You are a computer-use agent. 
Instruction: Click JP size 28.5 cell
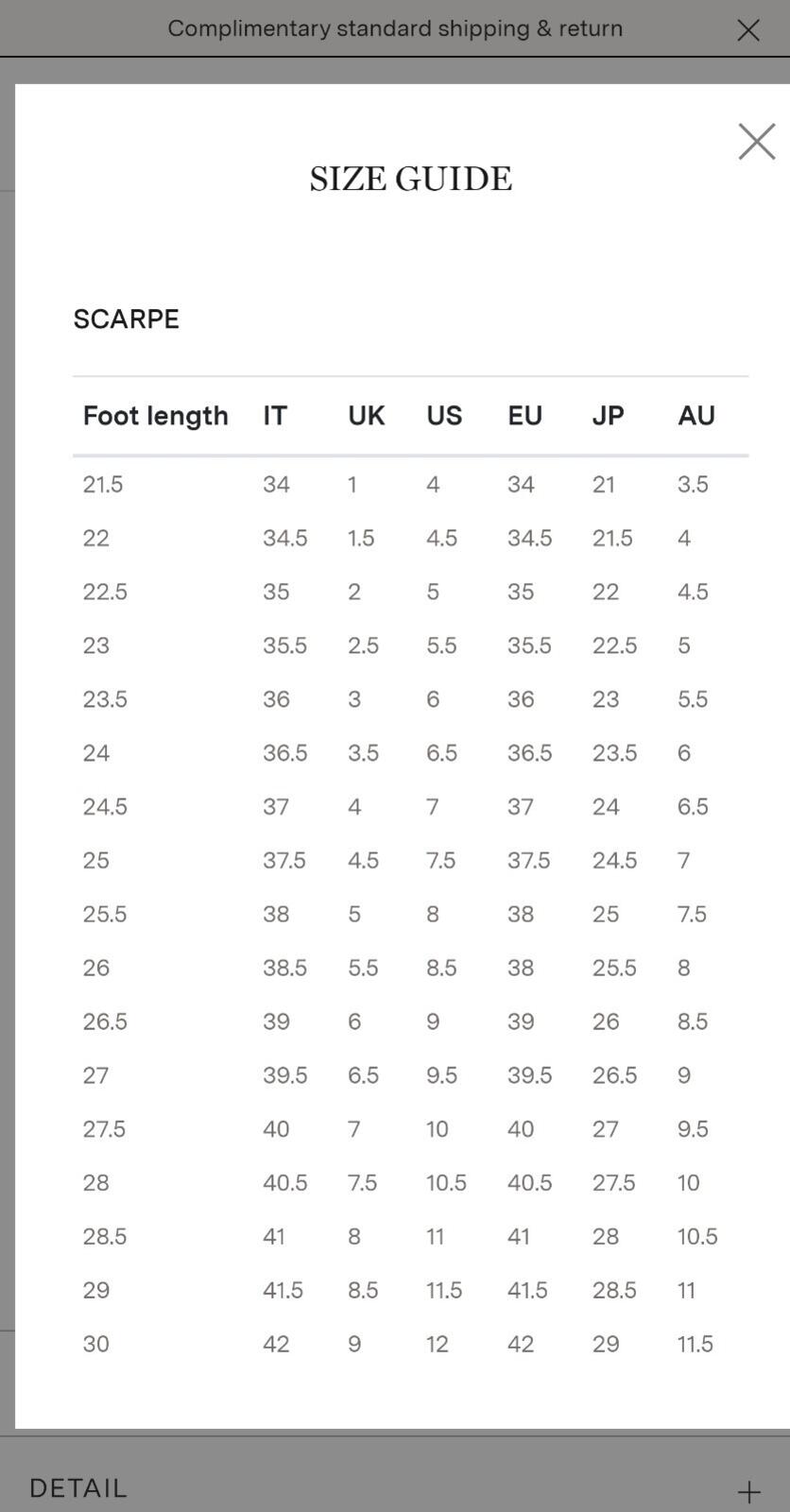tap(614, 1290)
